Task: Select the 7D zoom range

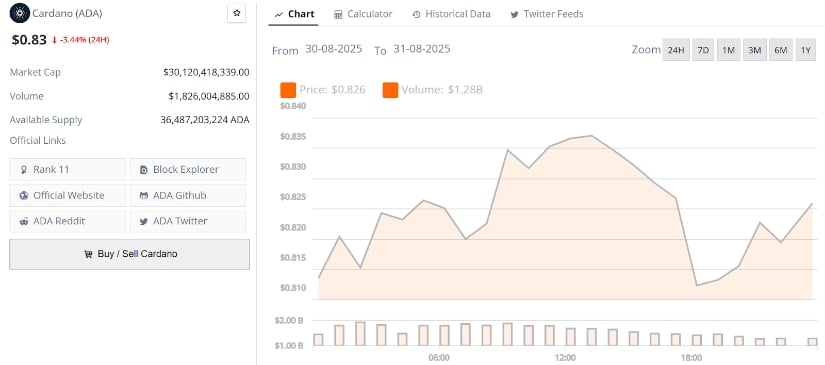Action: click(x=702, y=50)
